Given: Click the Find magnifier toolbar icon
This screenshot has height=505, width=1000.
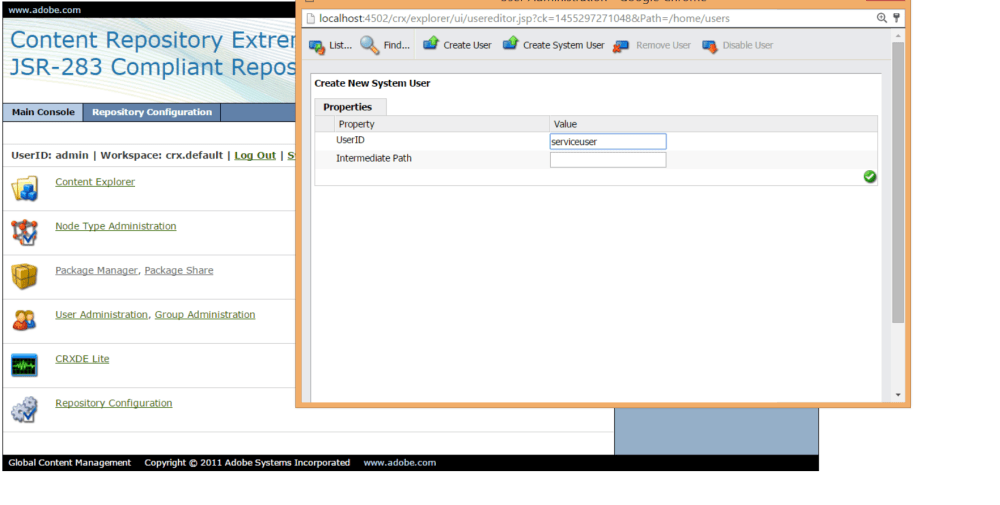Looking at the screenshot, I should pyautogui.click(x=369, y=45).
